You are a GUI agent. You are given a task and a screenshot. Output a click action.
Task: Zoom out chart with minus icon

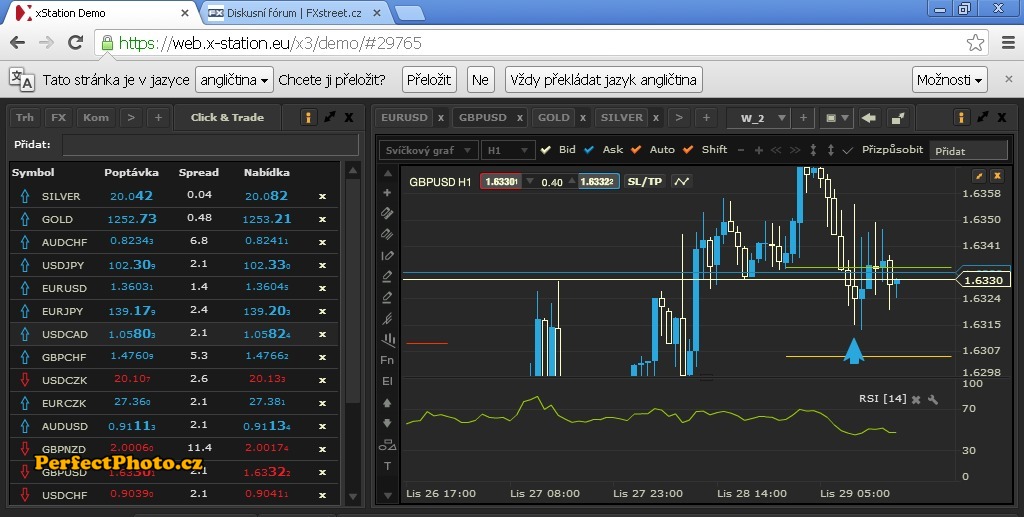tap(741, 150)
